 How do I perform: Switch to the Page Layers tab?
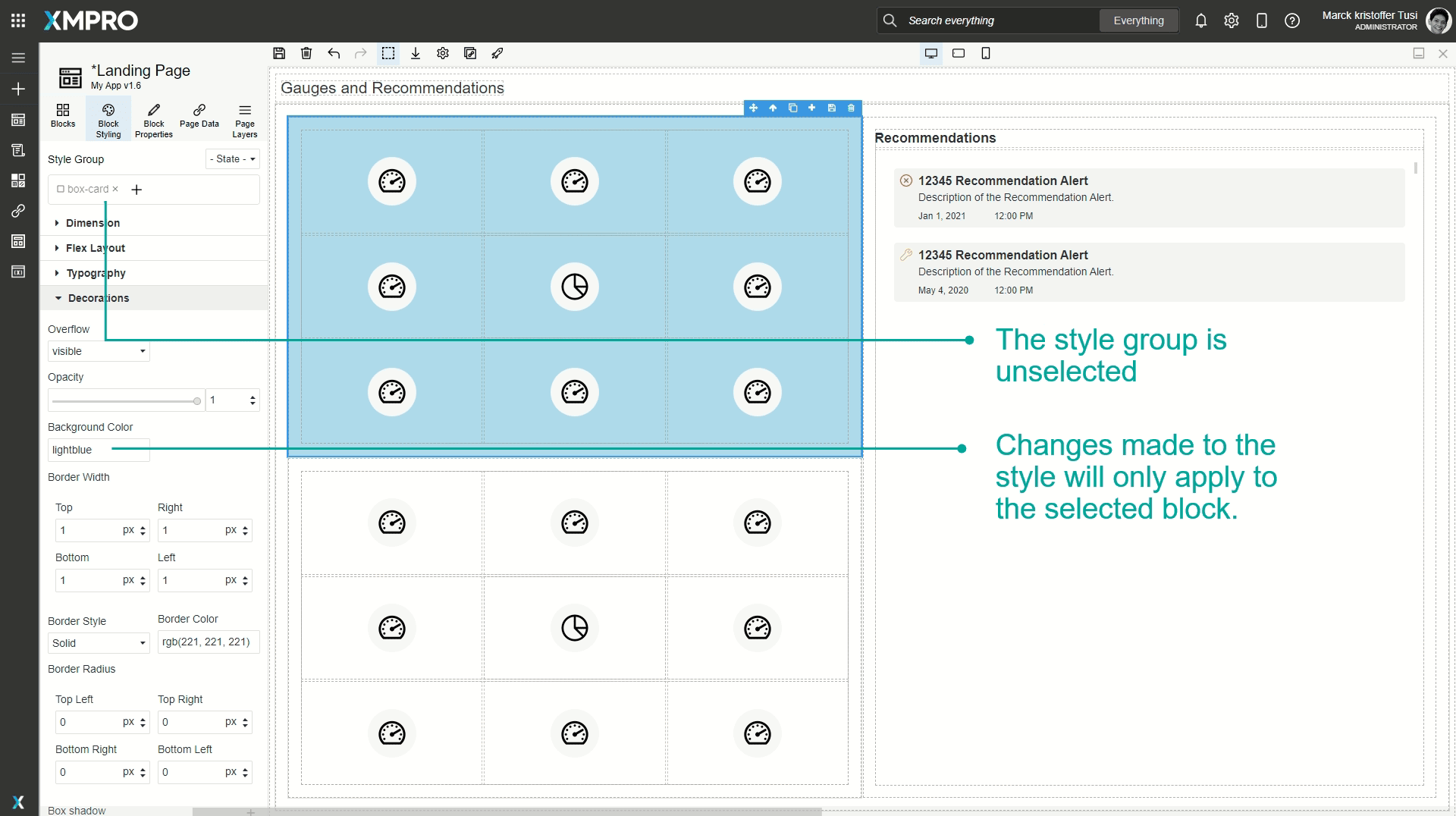(x=244, y=119)
